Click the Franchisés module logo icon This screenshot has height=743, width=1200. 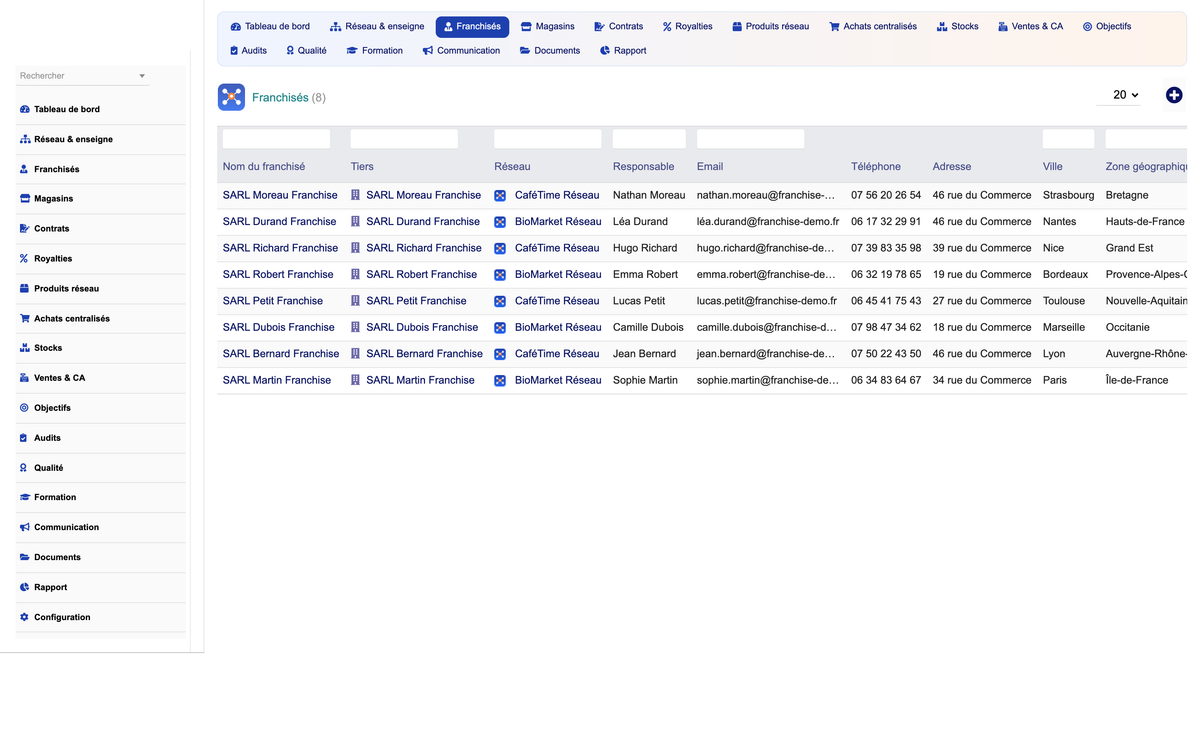[231, 97]
